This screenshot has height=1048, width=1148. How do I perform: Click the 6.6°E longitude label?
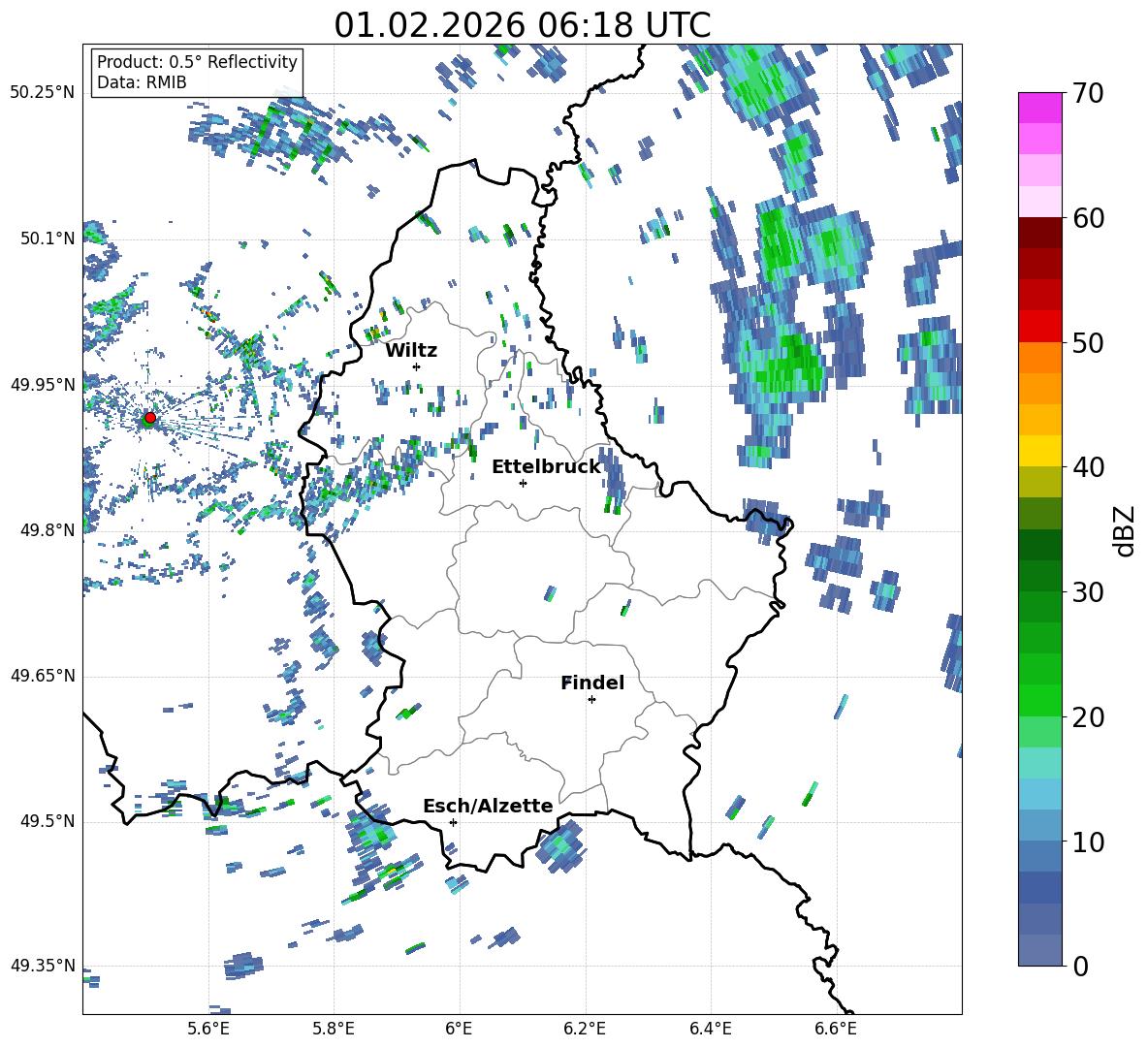pyautogui.click(x=836, y=1029)
